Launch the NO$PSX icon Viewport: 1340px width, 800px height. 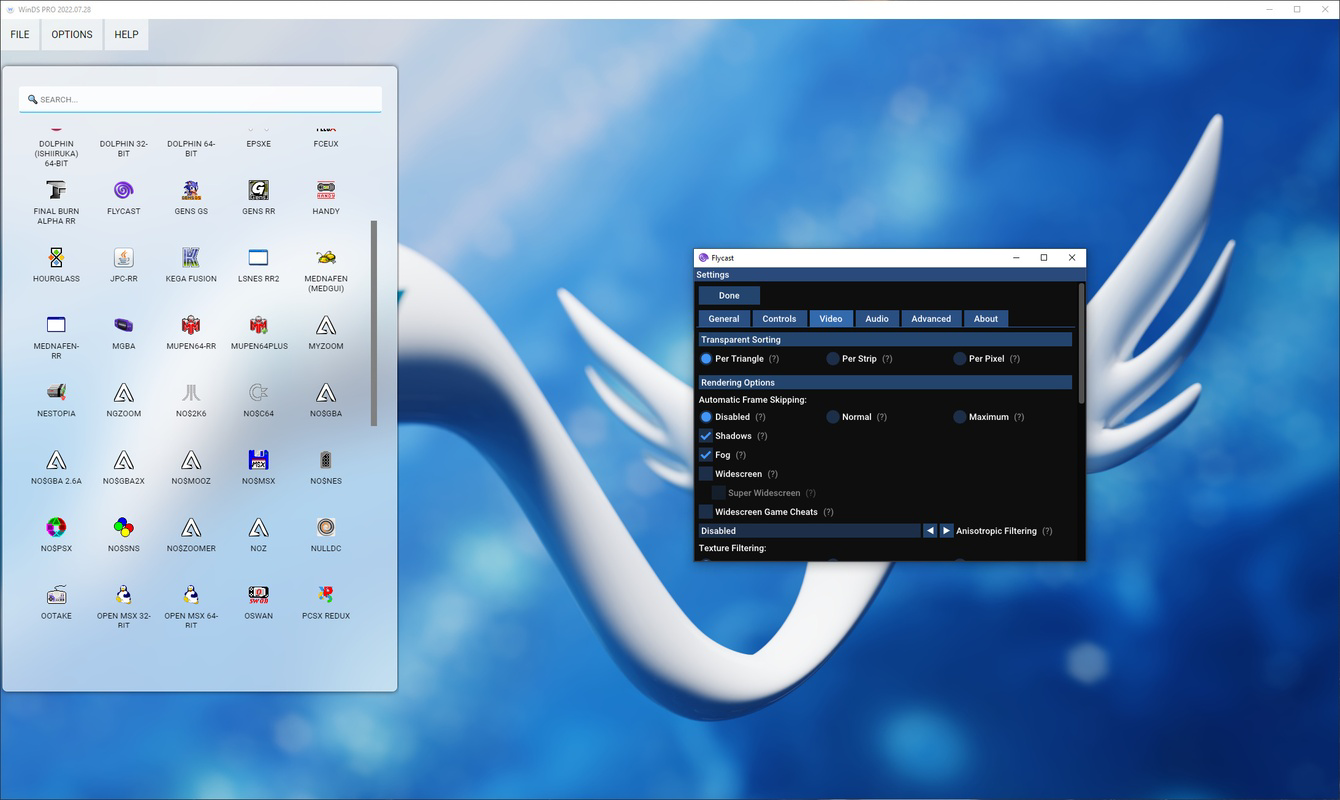56,527
